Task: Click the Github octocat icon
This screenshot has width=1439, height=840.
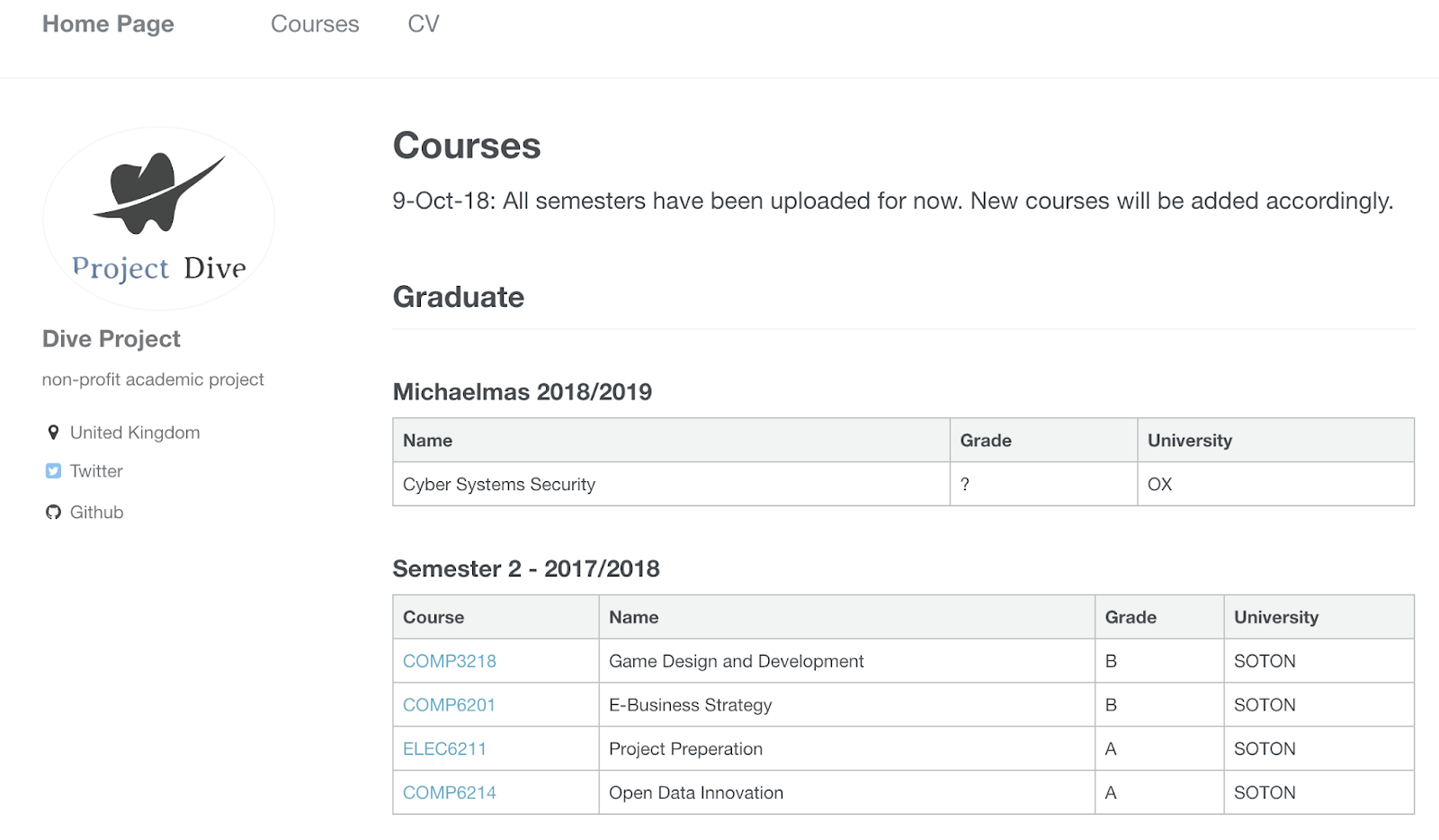Action: (53, 513)
